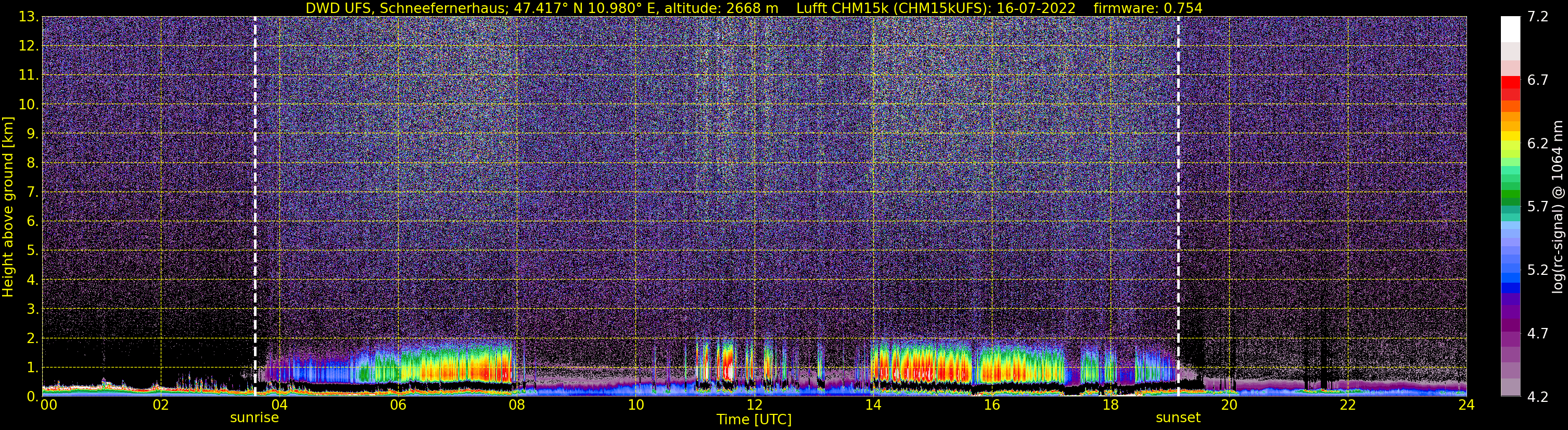Click the colorbar tick label '6.2'
The width and height of the screenshot is (1568, 430).
(x=1538, y=144)
